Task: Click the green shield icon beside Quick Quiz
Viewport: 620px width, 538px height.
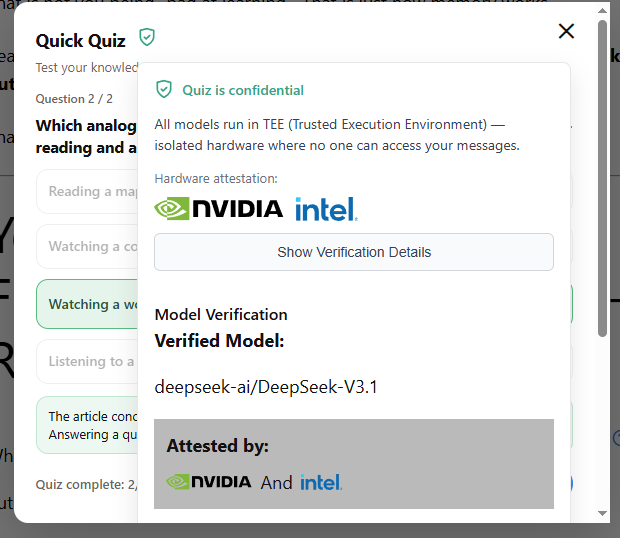Action: pos(147,37)
